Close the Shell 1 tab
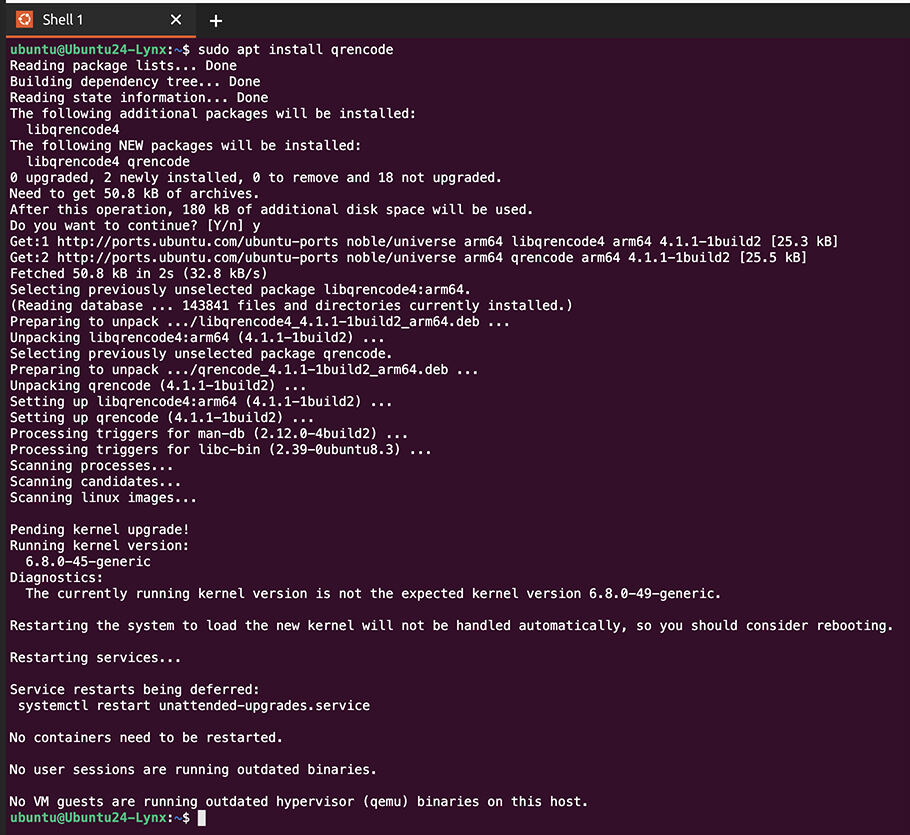This screenshot has height=835, width=910. point(176,20)
